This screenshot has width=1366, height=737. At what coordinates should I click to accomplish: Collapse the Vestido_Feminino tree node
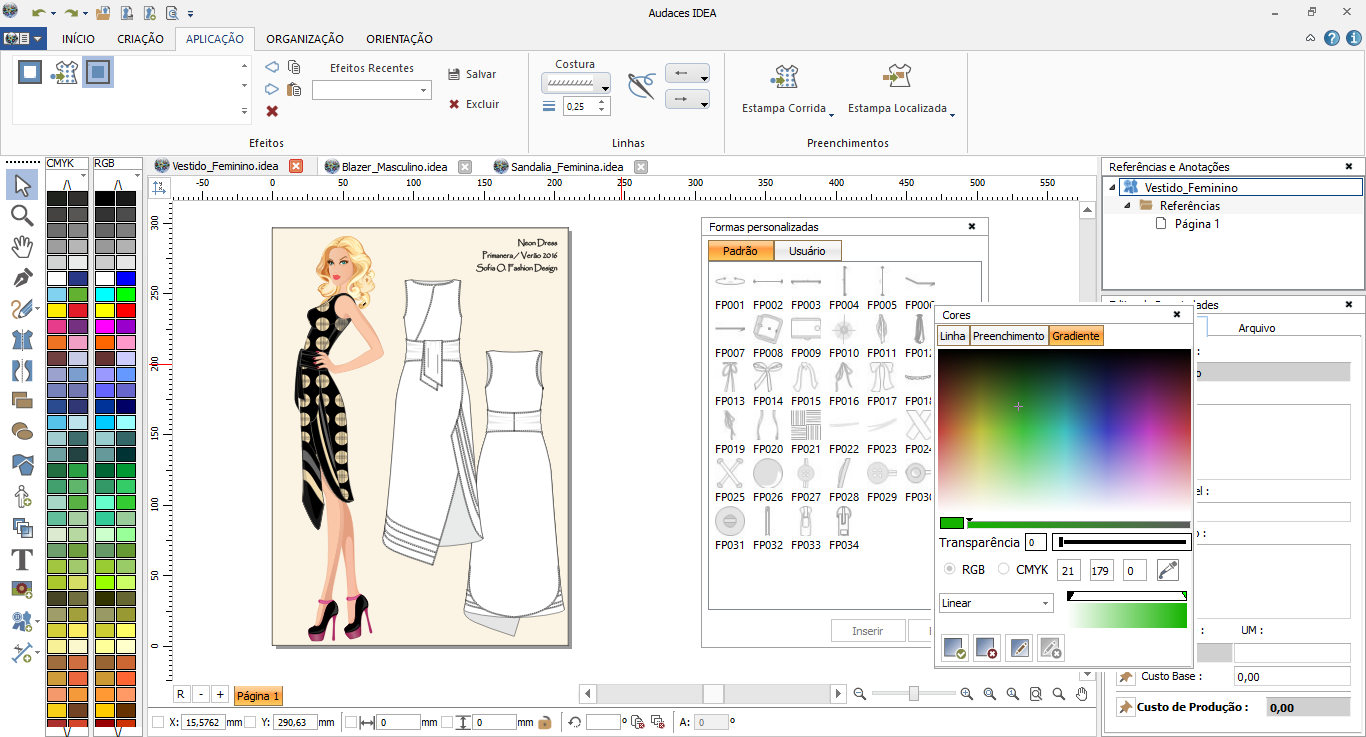1113,188
